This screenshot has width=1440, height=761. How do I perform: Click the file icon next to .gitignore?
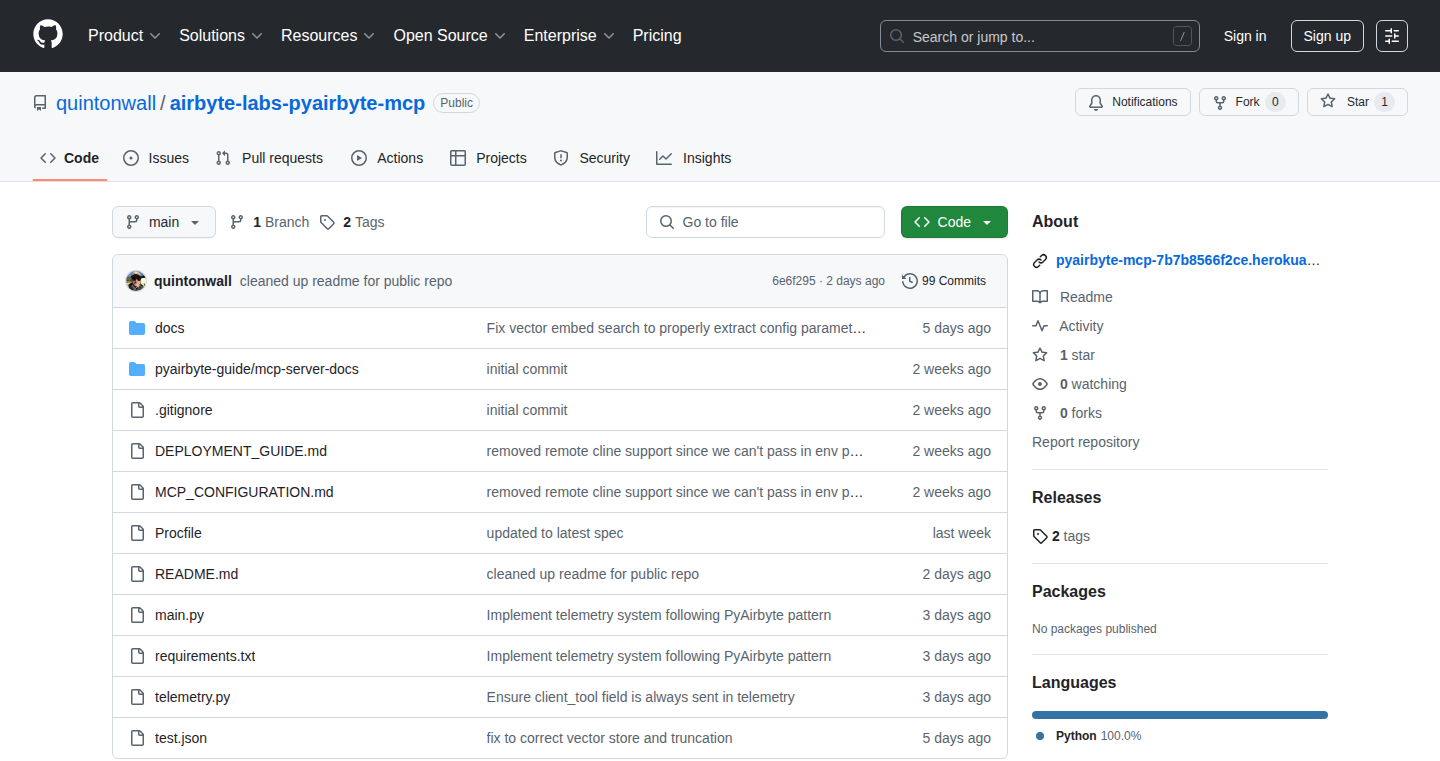(x=137, y=410)
